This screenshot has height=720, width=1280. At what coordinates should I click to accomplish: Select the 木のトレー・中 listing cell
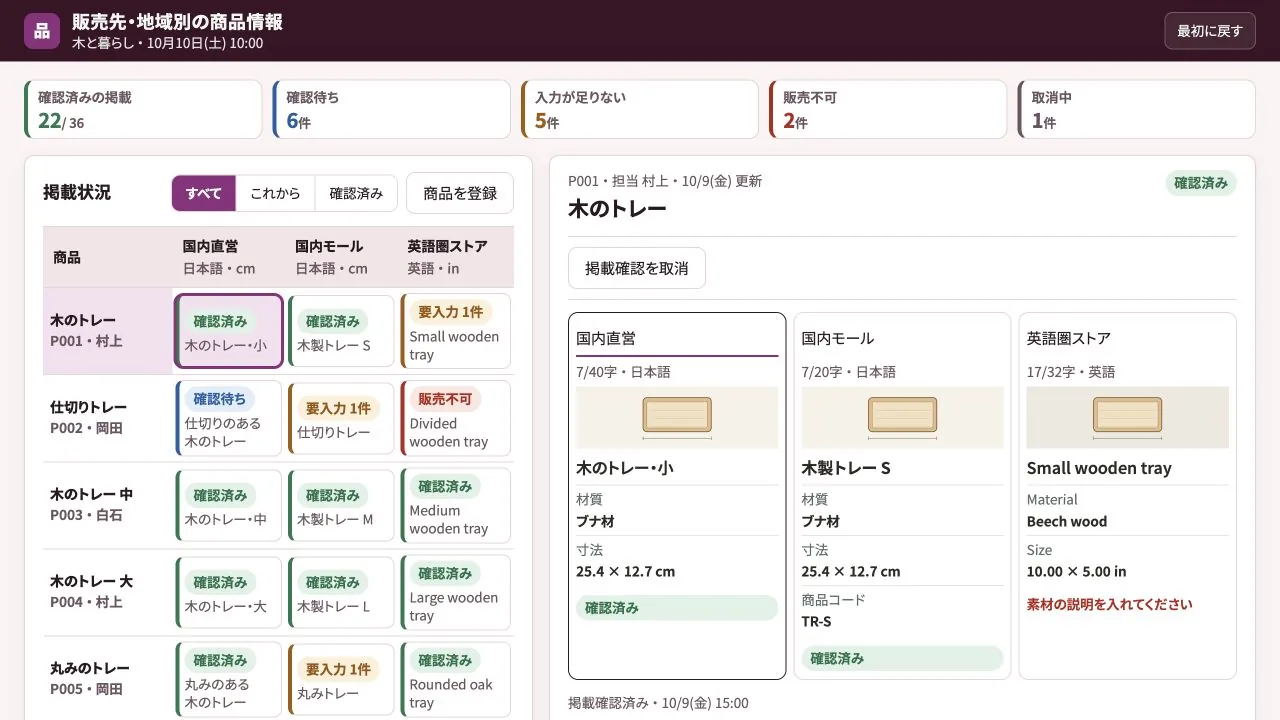coord(229,505)
